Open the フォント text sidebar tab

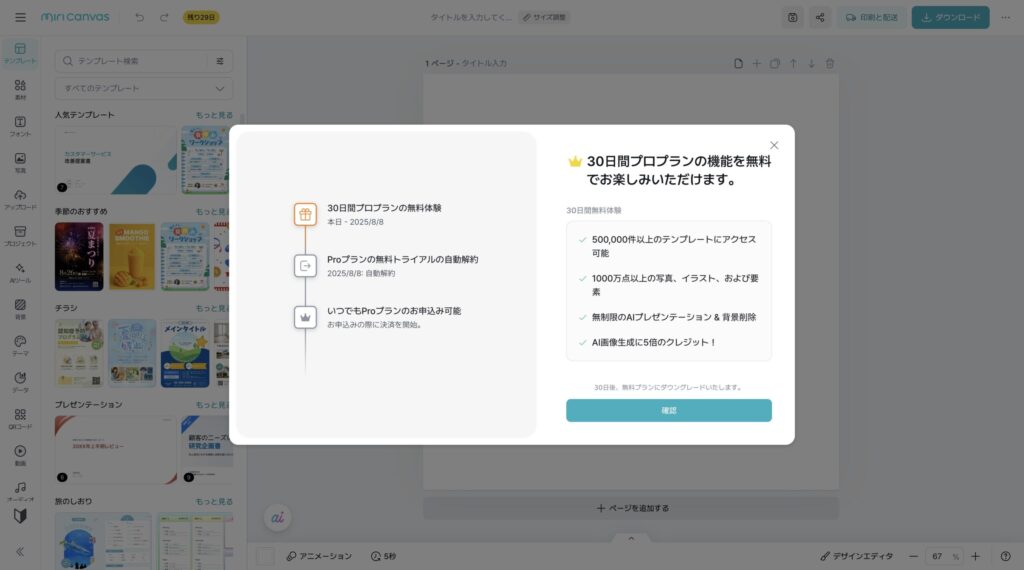[x=20, y=126]
